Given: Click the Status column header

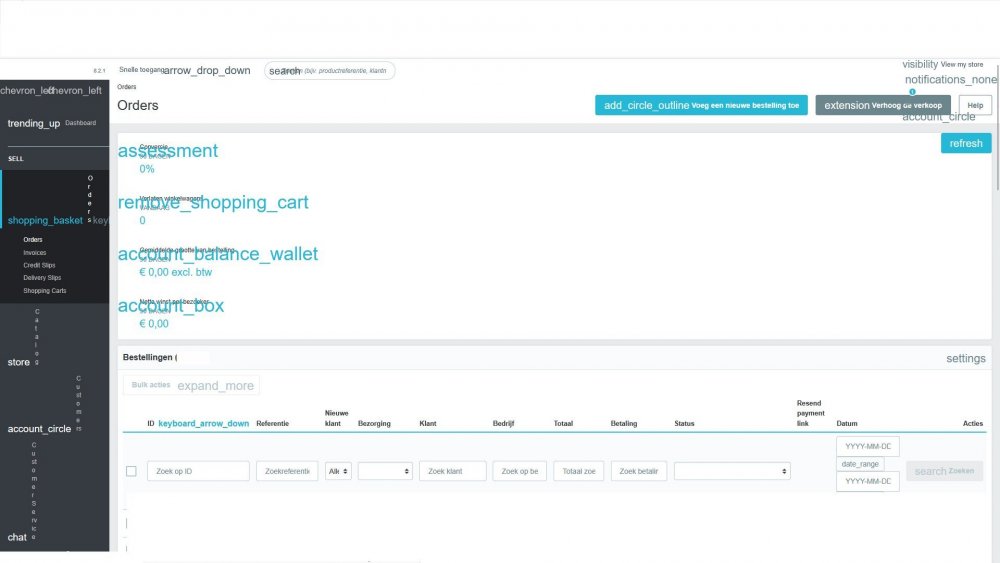Looking at the screenshot, I should 684,423.
